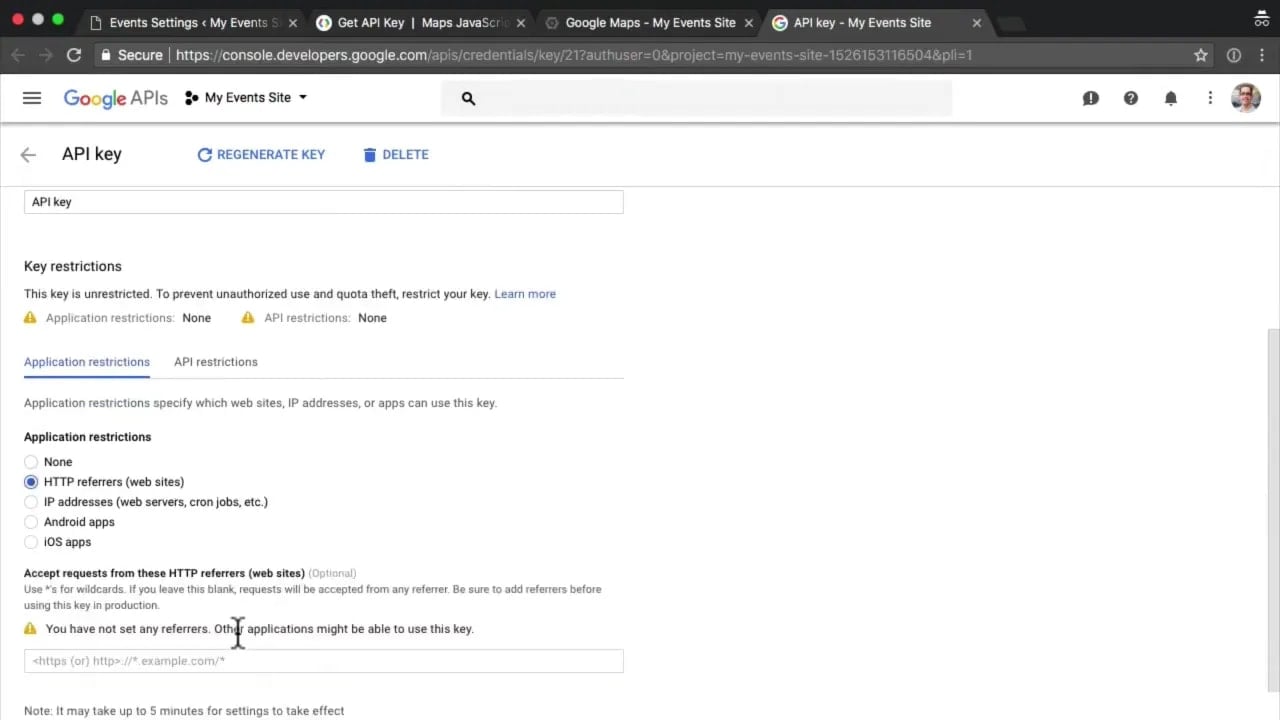Click the 'Key restrictions' heading
The image size is (1280, 720).
pos(73,266)
